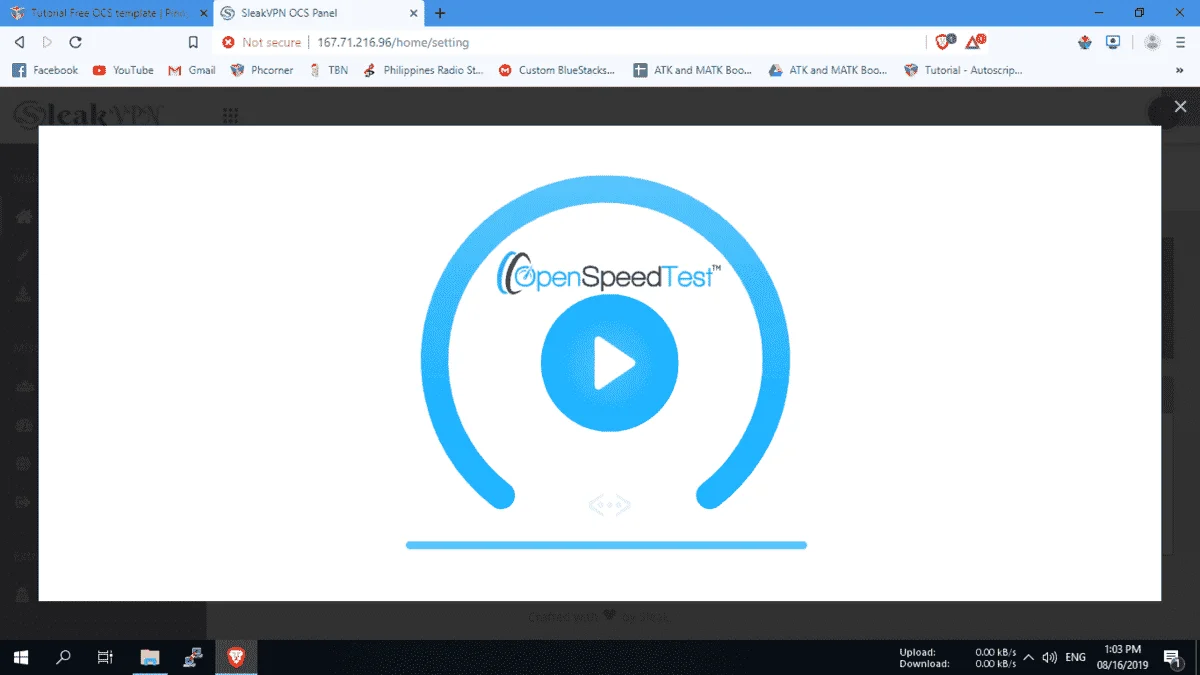Click the code brackets icon below the gauge
The width and height of the screenshot is (1200, 675).
609,505
